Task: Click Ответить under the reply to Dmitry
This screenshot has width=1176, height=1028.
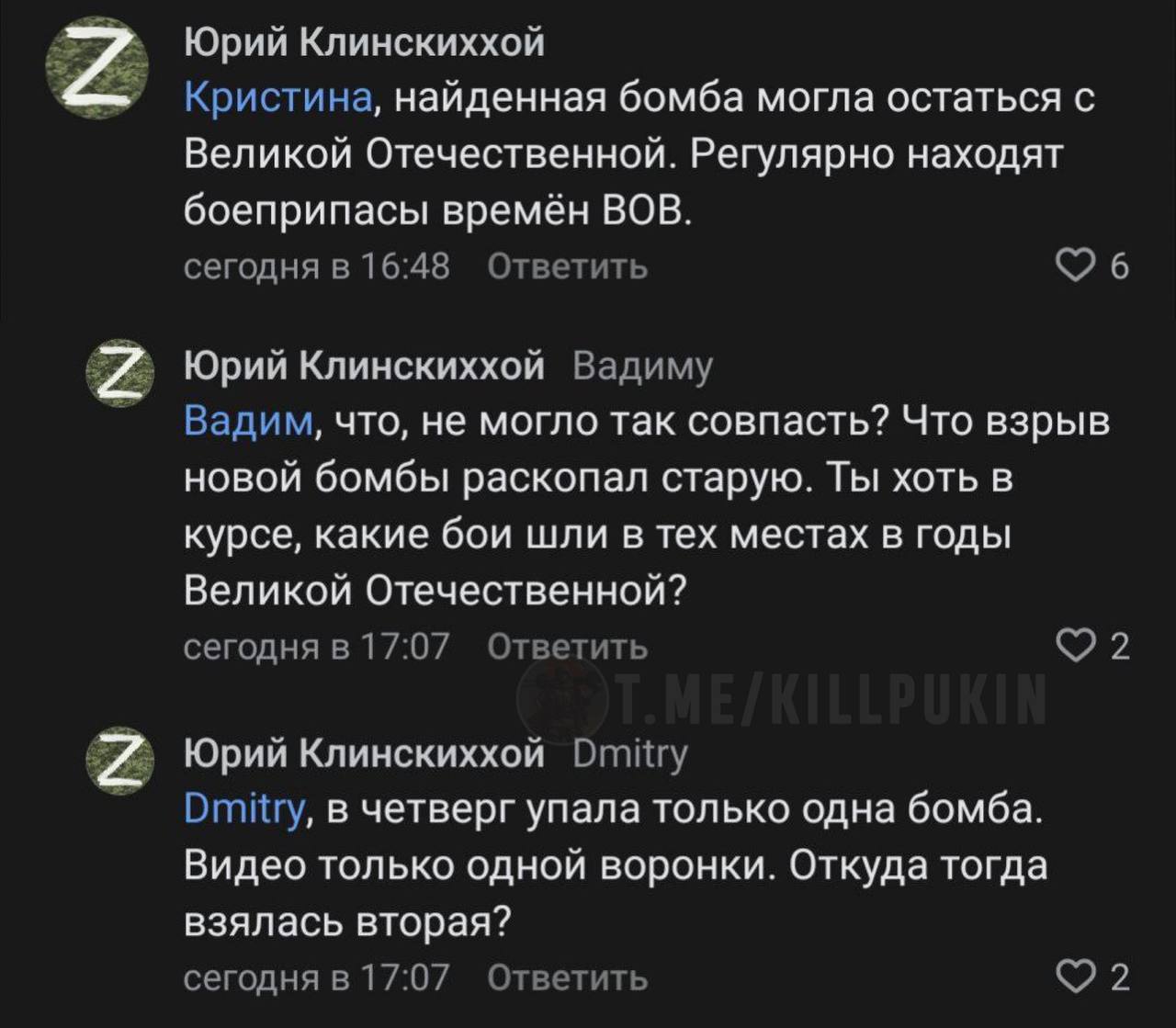Action: click(567, 977)
